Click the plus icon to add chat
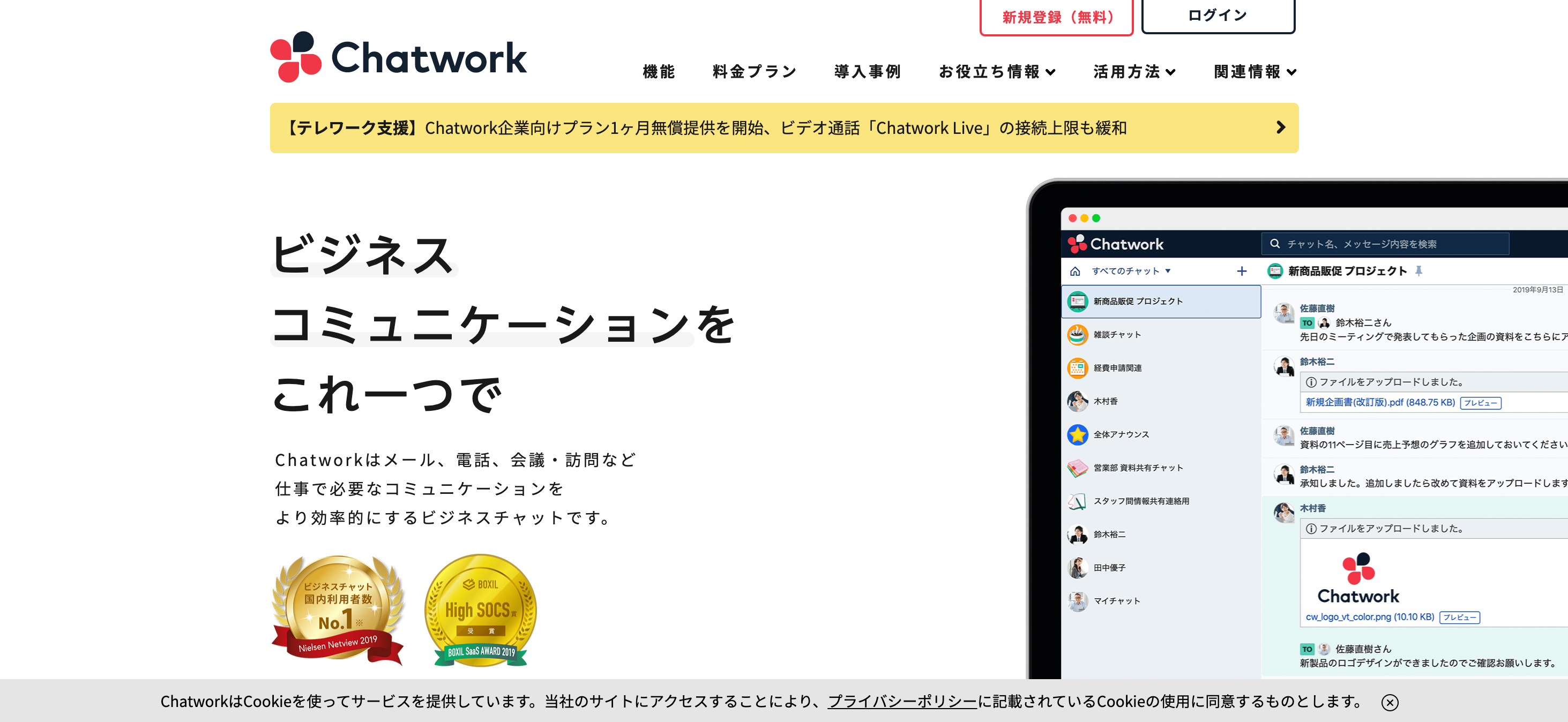This screenshot has height=722, width=1568. tap(1242, 271)
